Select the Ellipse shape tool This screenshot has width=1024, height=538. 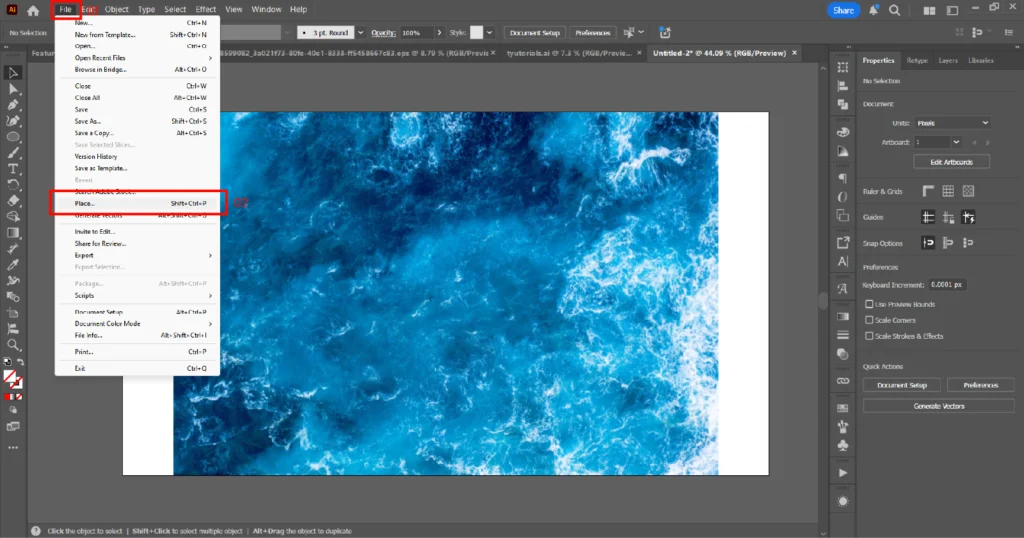(x=12, y=137)
